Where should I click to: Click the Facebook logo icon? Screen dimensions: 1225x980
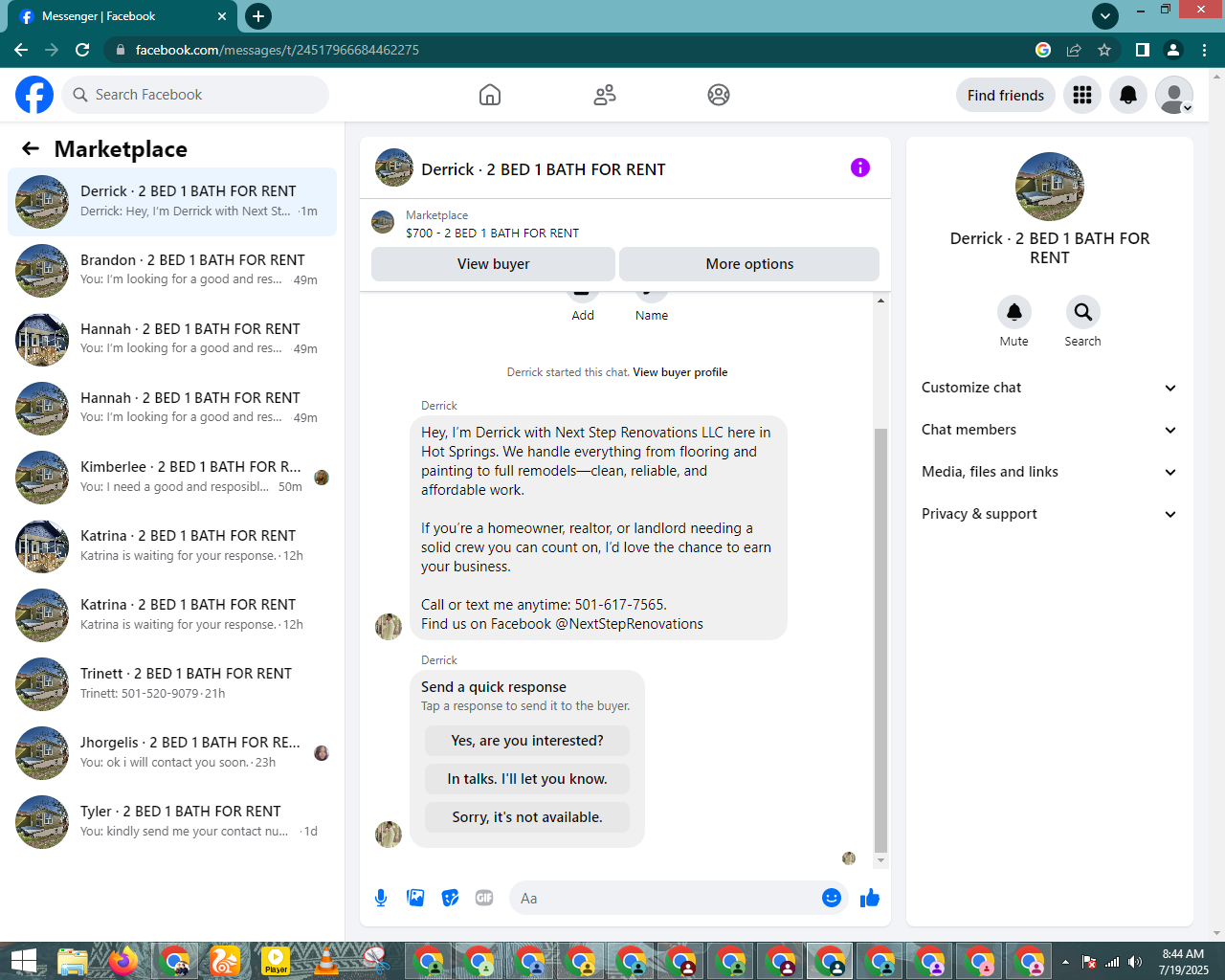coord(34,95)
